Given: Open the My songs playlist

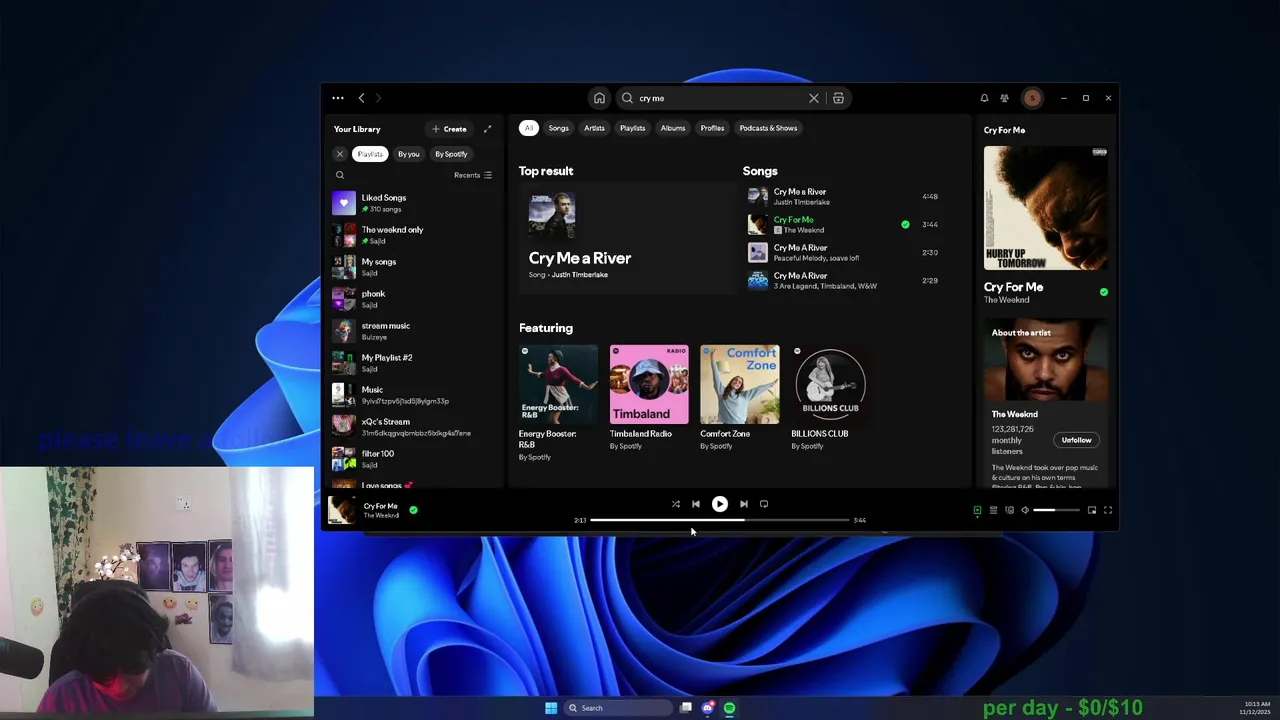Looking at the screenshot, I should point(413,267).
